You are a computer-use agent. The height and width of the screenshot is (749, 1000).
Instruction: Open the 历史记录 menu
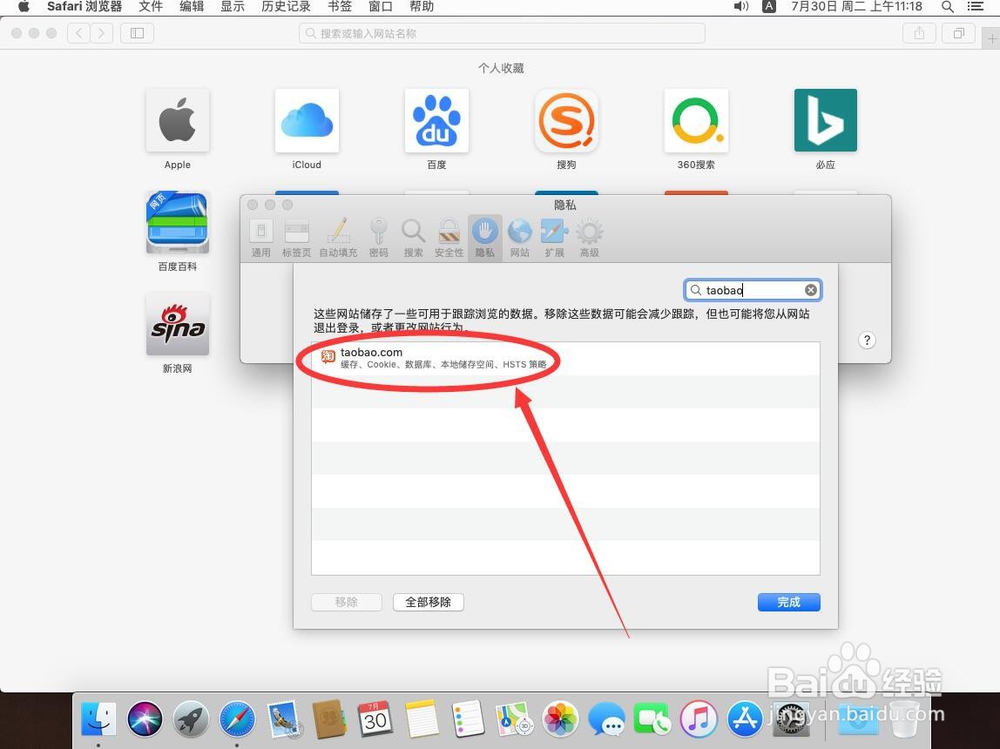286,7
